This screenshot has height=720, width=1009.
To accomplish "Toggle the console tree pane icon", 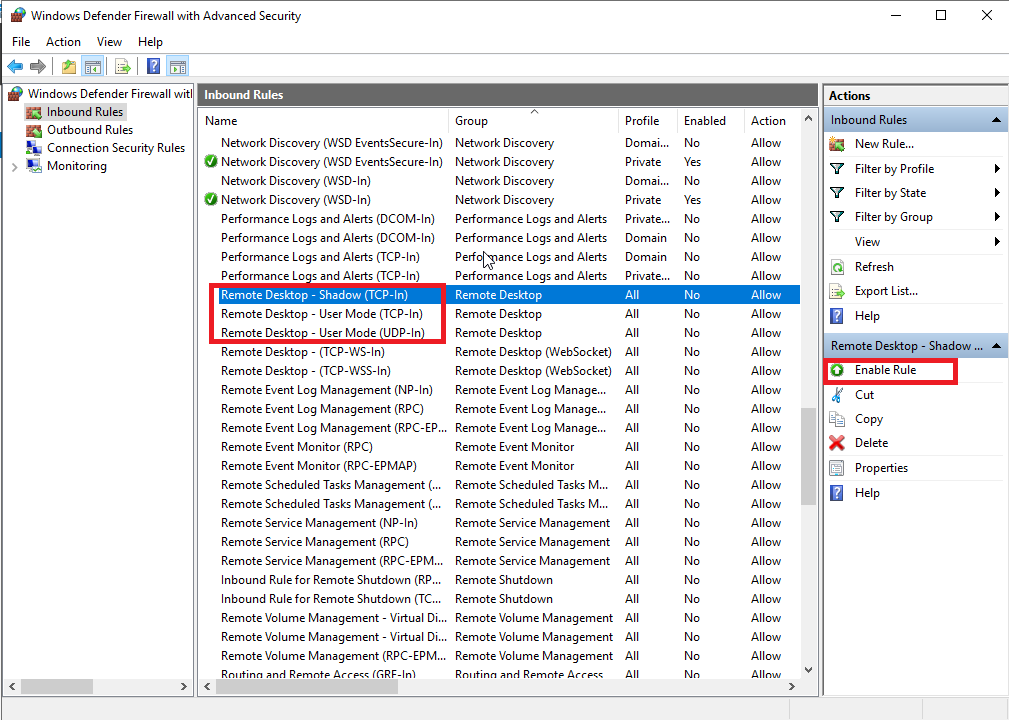I will (x=93, y=66).
